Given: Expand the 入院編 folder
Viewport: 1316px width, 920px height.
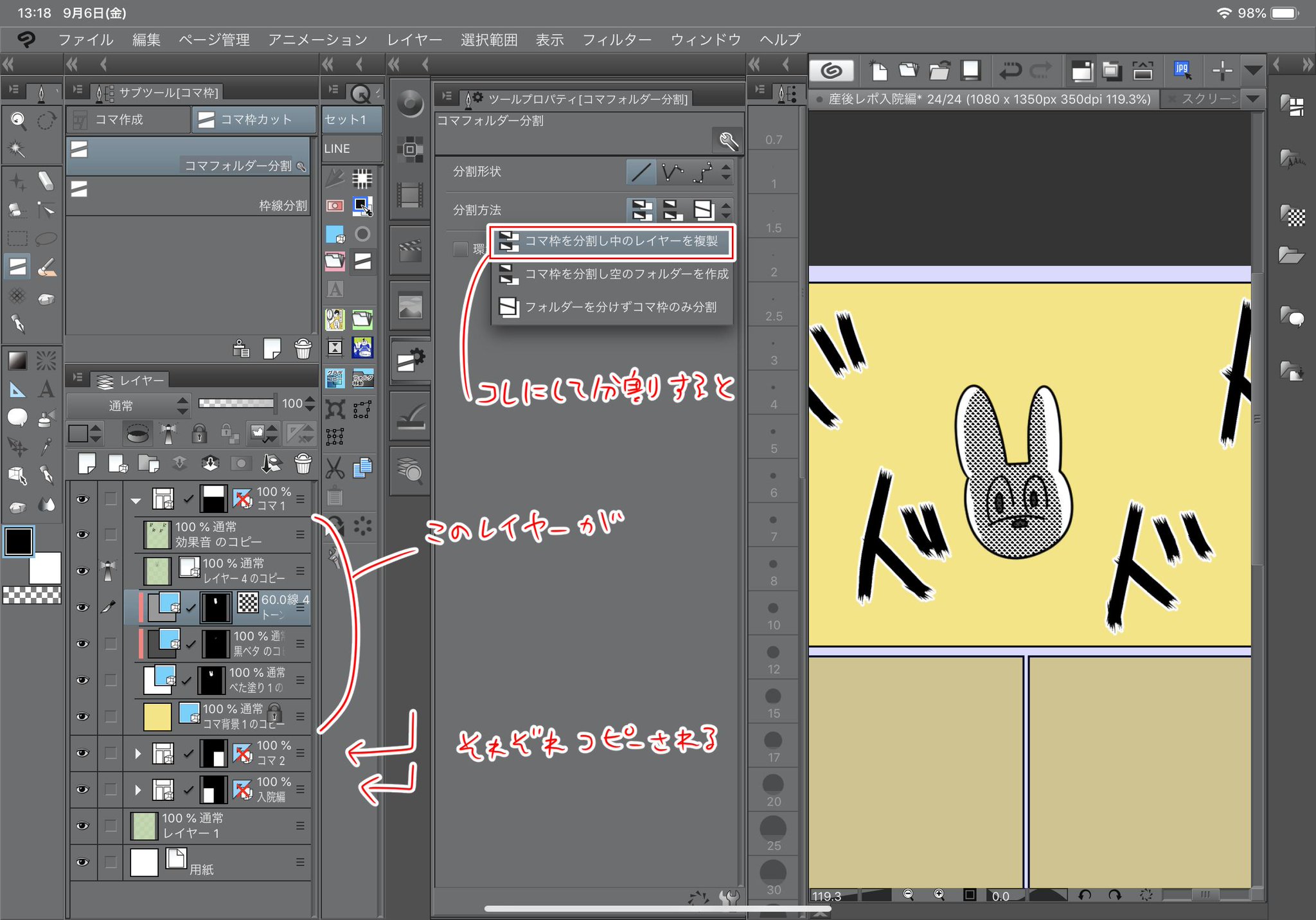Looking at the screenshot, I should coord(138,789).
